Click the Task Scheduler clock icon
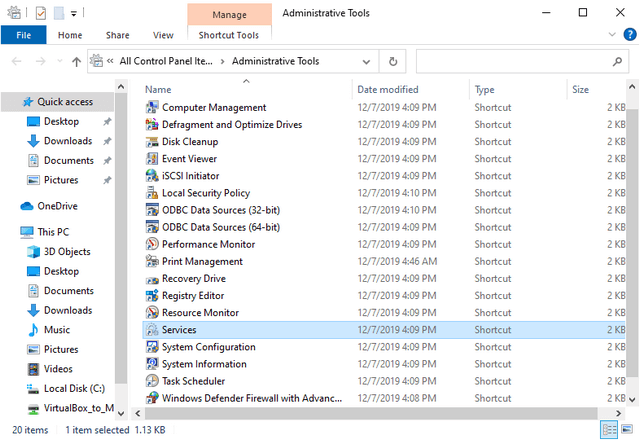 pos(152,381)
